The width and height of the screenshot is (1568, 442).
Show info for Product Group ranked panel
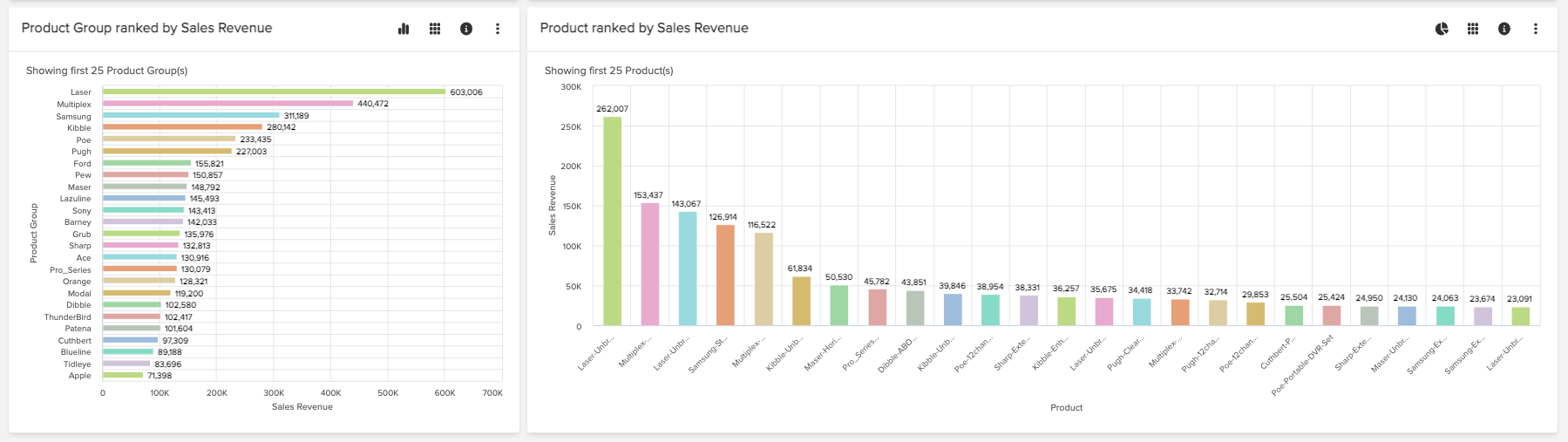[x=466, y=29]
